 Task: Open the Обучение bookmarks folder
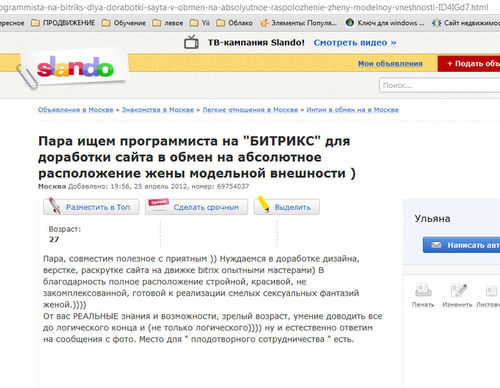[124, 23]
